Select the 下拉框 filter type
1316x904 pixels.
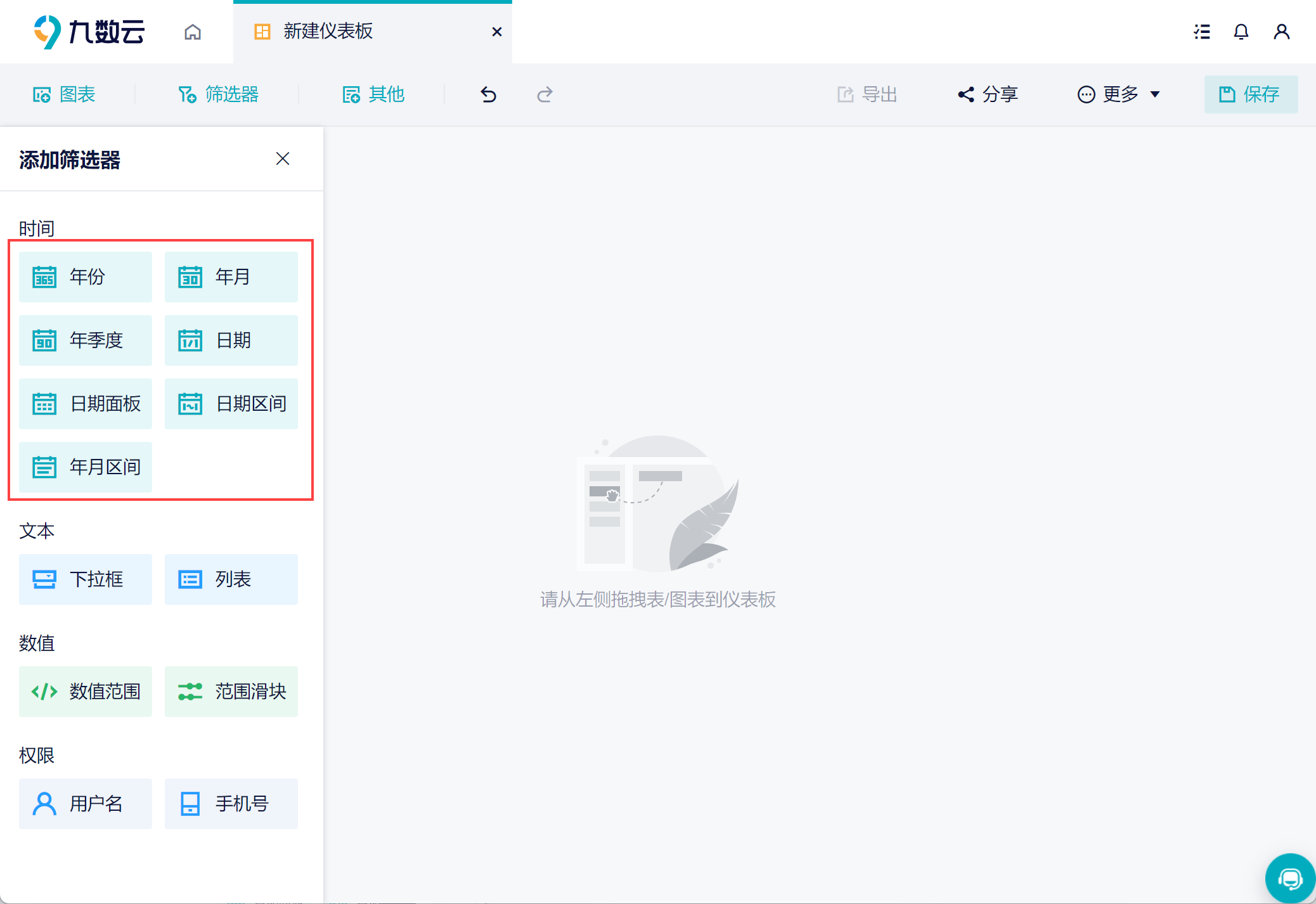86,579
